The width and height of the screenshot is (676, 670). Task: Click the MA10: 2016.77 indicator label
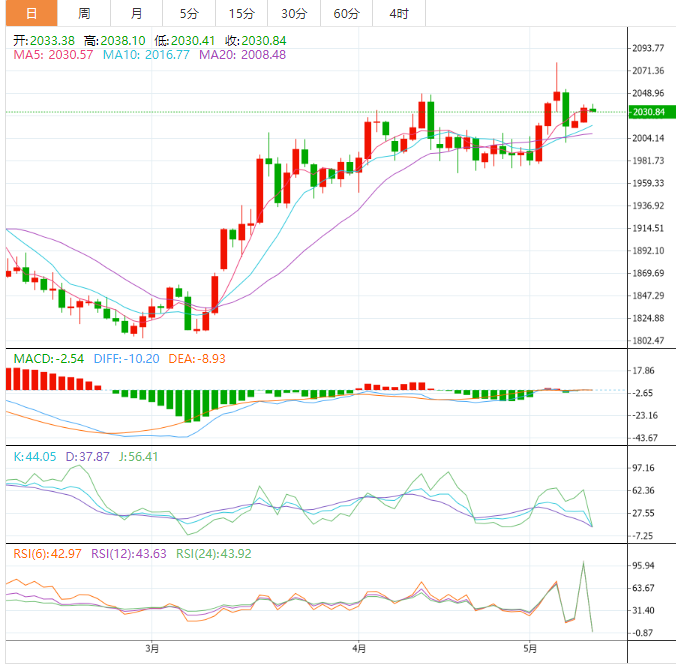(x=146, y=55)
